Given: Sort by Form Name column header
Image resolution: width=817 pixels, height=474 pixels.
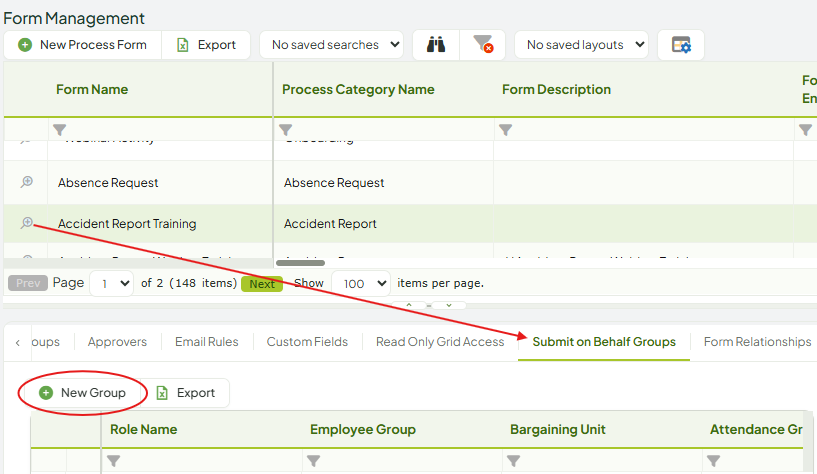Looking at the screenshot, I should click(x=92, y=90).
